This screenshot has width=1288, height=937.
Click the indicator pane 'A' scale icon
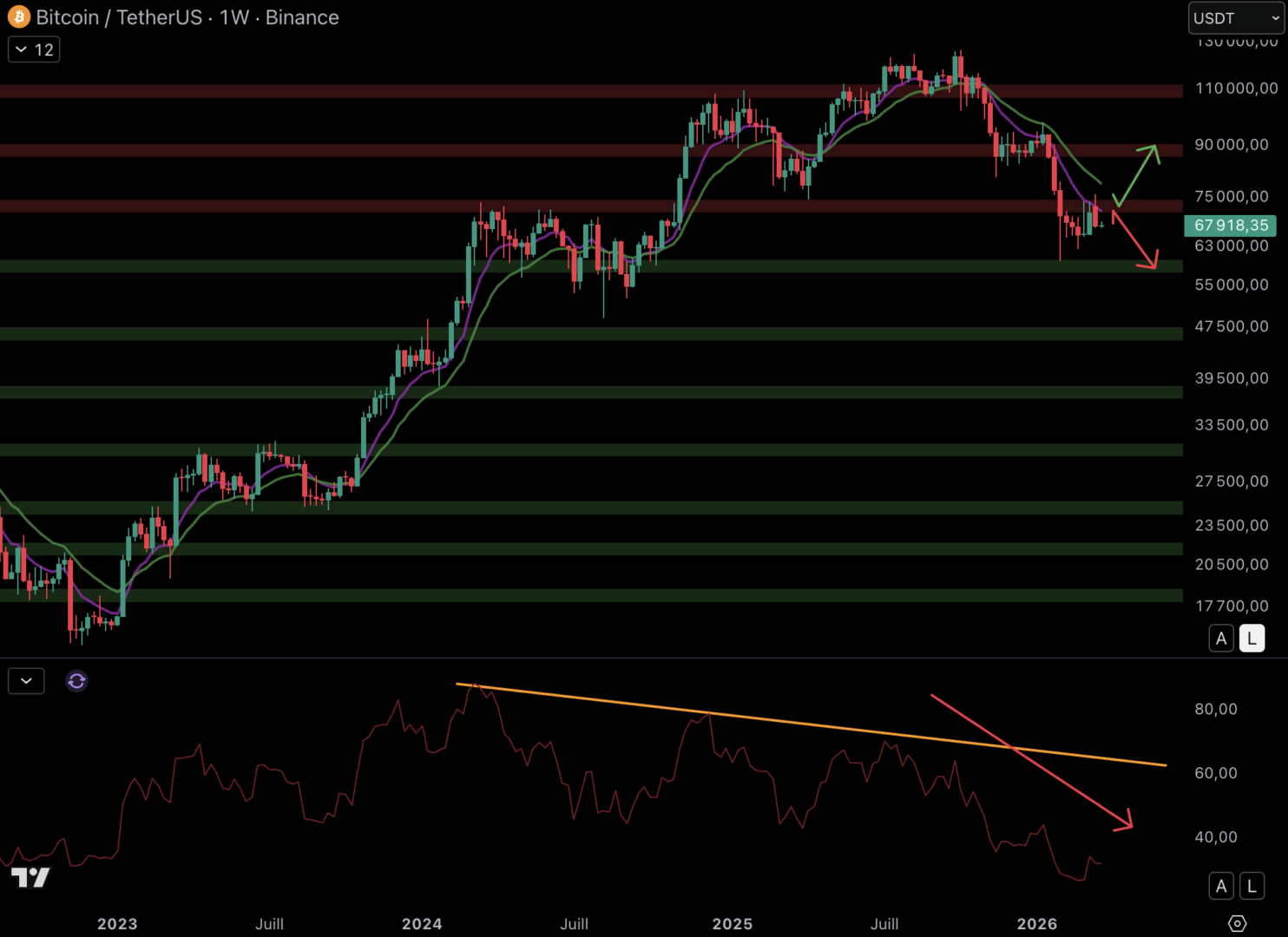[x=1221, y=886]
